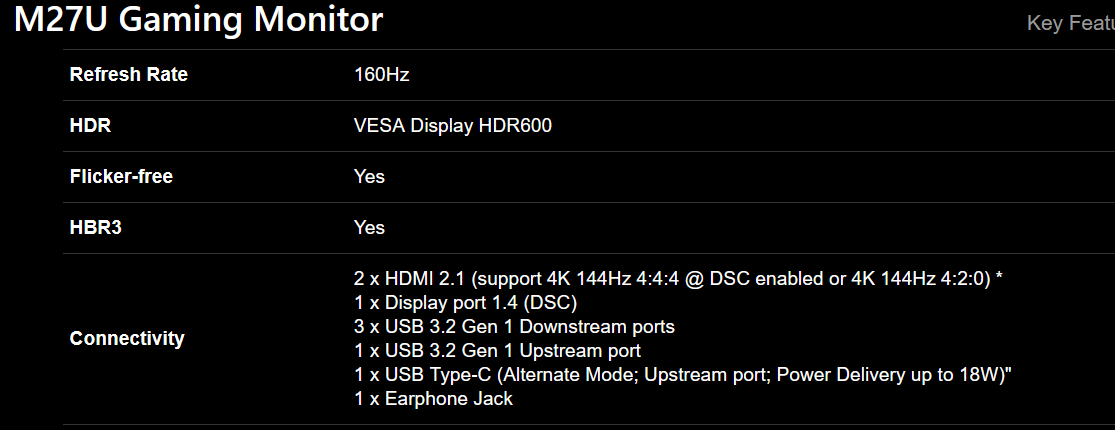Click the VESA Display HDR600 value
Viewport: 1115px width, 430px height.
[x=452, y=126]
